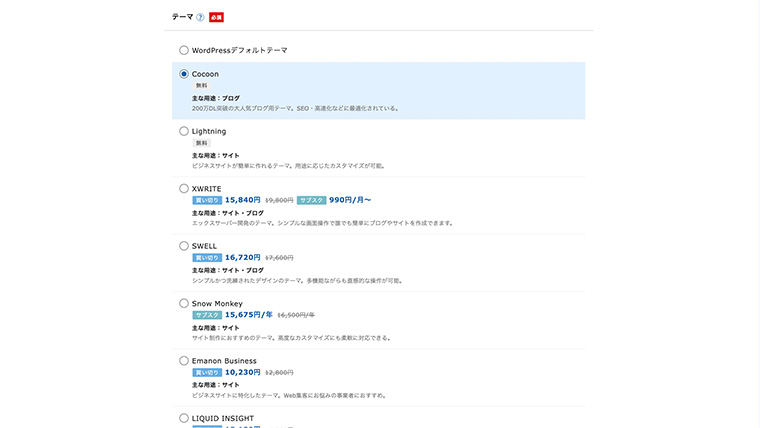
Task: Click the 買い切り badge under SWELL
Action: (x=206, y=257)
